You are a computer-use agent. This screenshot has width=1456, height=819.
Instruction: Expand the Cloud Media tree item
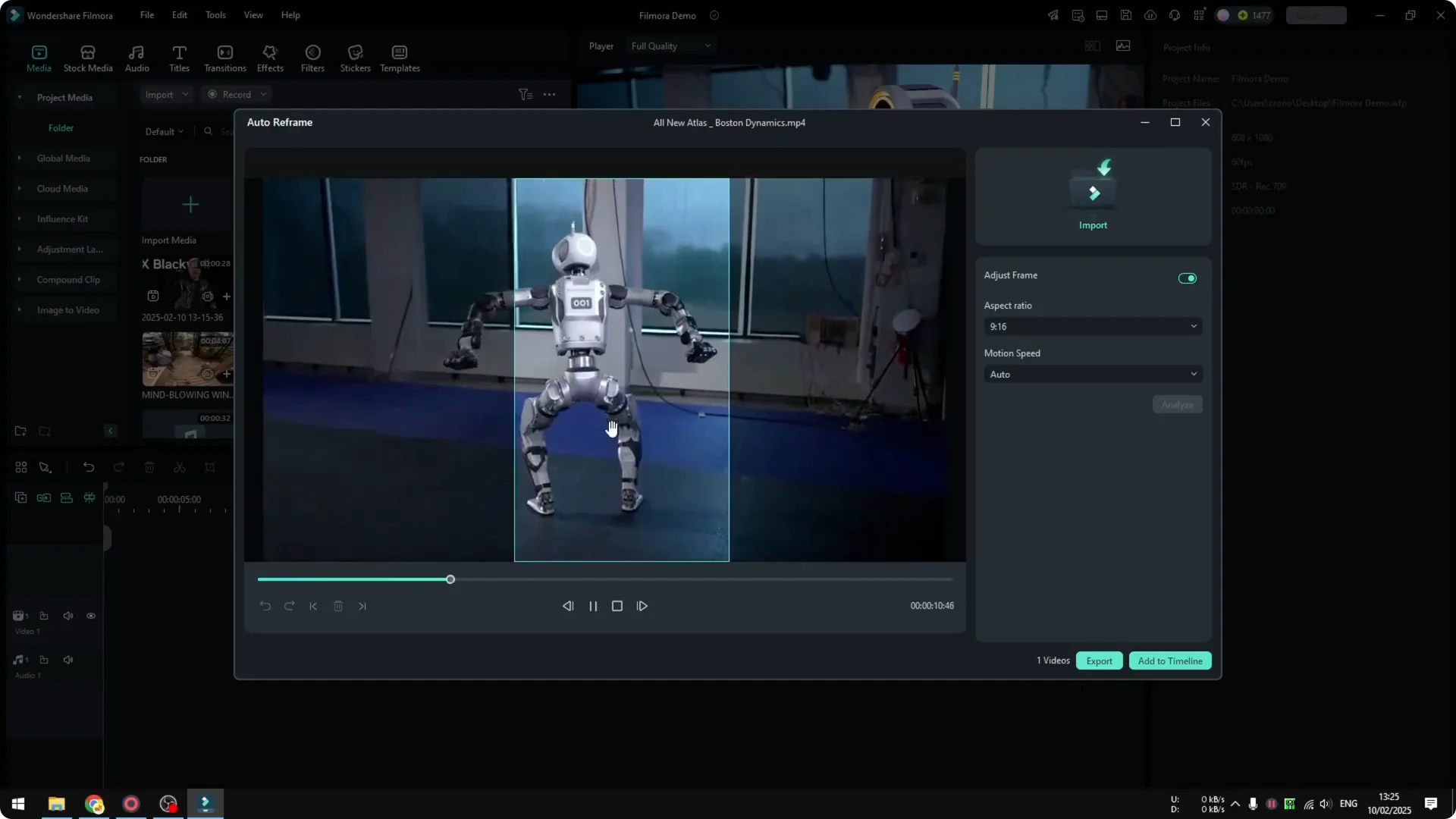(x=20, y=189)
